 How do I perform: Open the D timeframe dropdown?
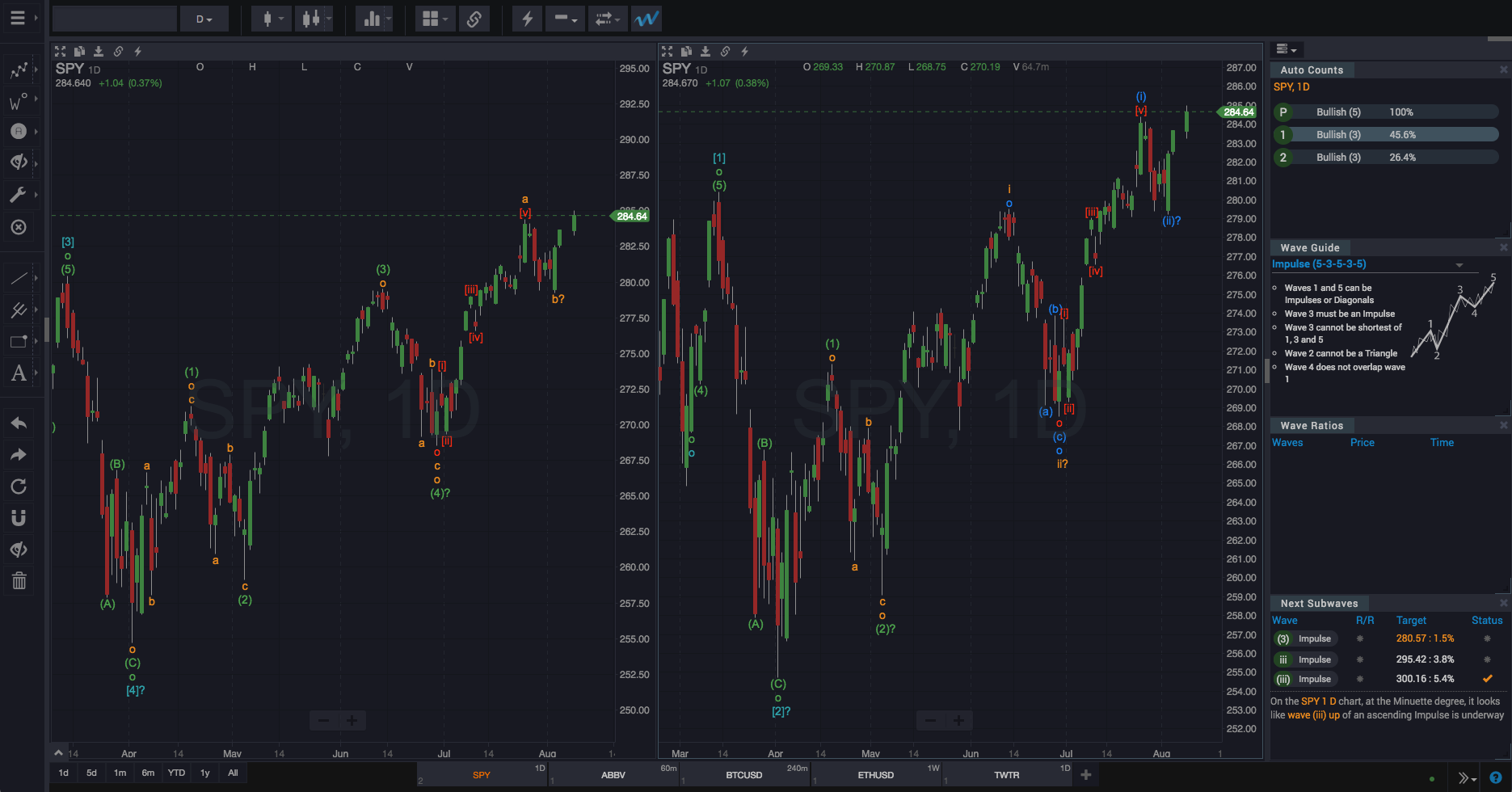pos(204,19)
